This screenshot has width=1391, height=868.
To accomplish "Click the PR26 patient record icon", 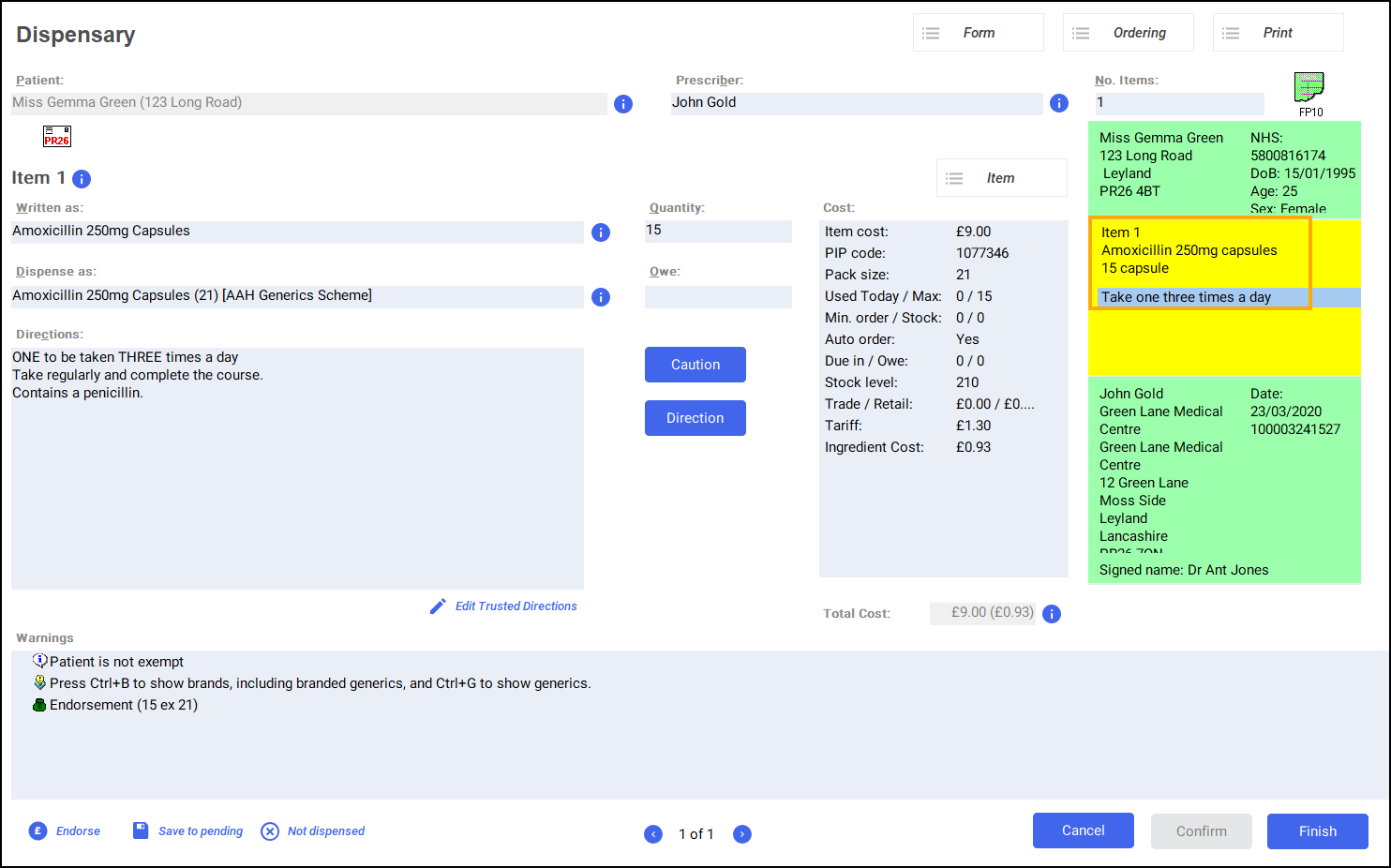I will coord(57,137).
